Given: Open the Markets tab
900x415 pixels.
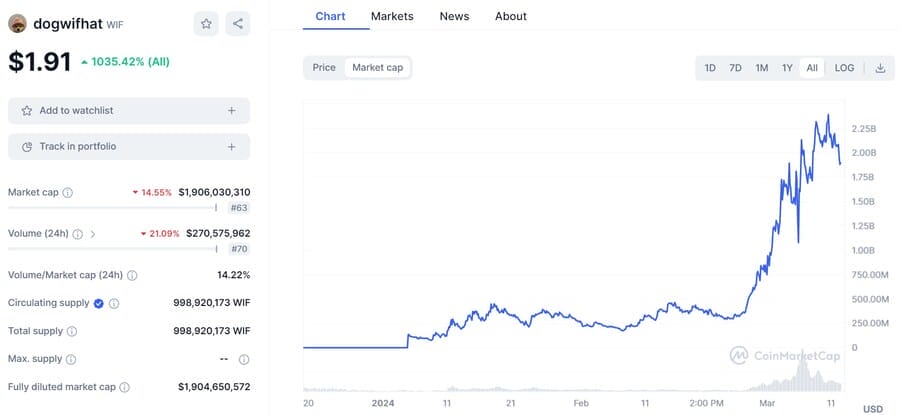Looking at the screenshot, I should pyautogui.click(x=391, y=16).
